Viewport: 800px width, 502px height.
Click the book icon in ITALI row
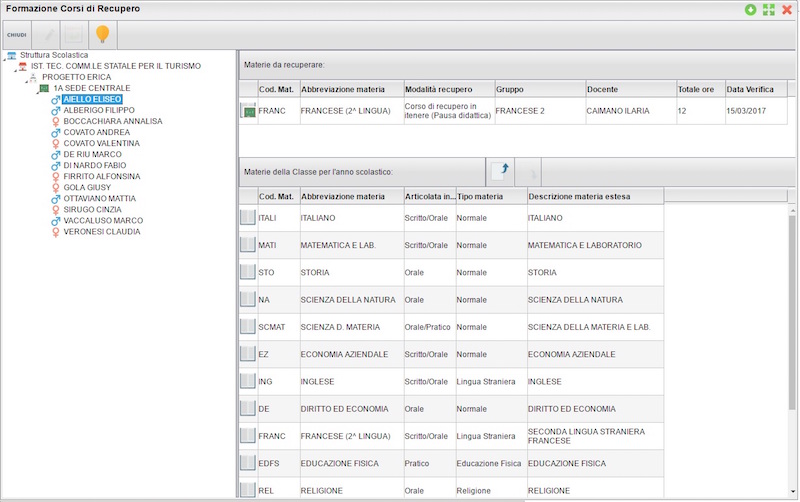(247, 217)
